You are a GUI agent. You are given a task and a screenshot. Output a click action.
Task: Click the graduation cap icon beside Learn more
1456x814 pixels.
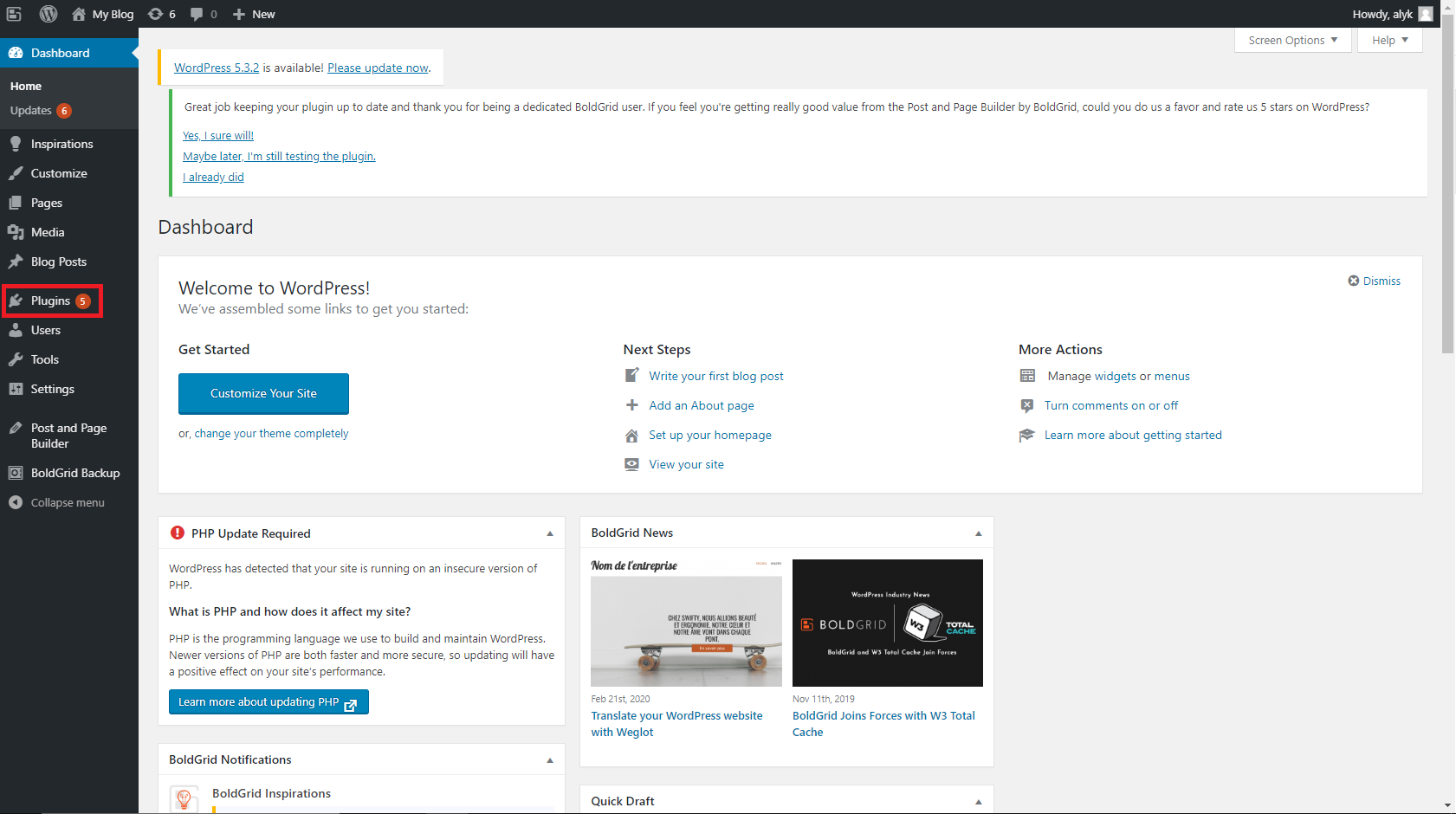1027,435
